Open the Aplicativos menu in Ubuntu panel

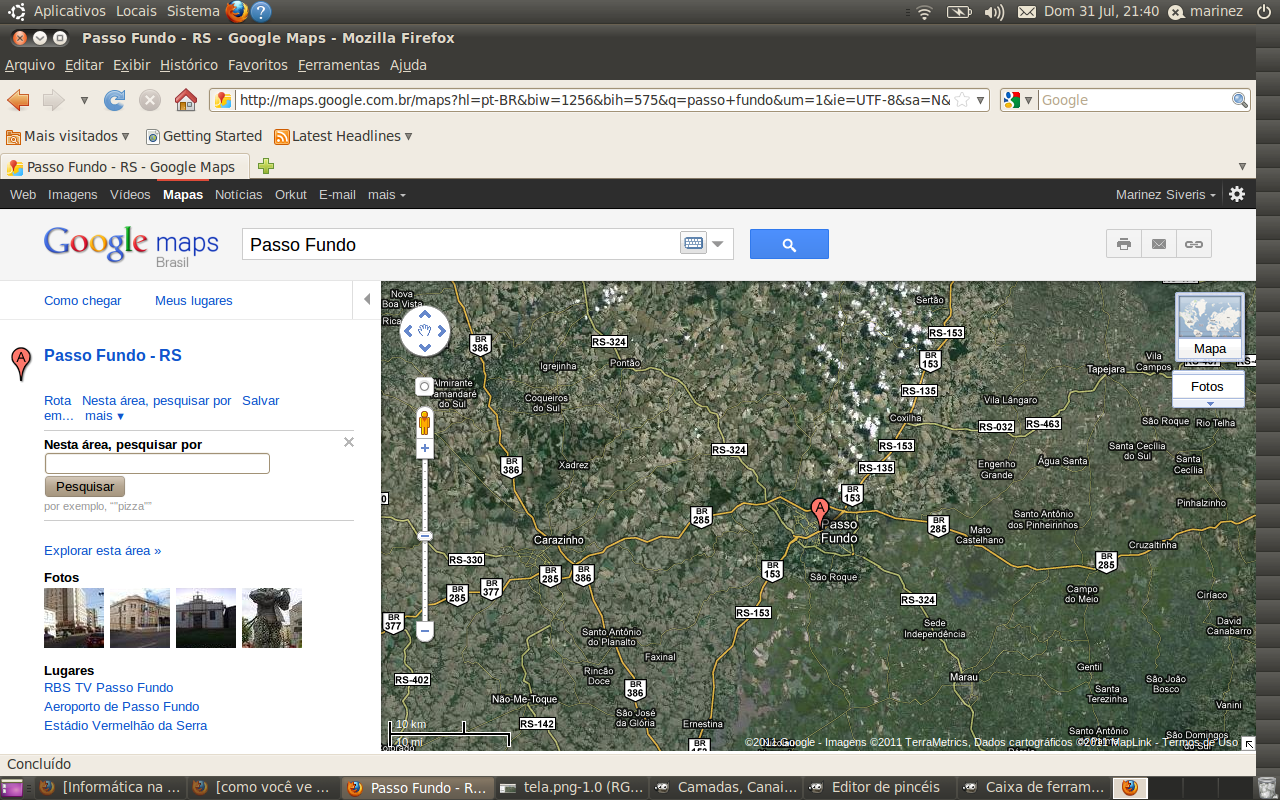coord(70,11)
